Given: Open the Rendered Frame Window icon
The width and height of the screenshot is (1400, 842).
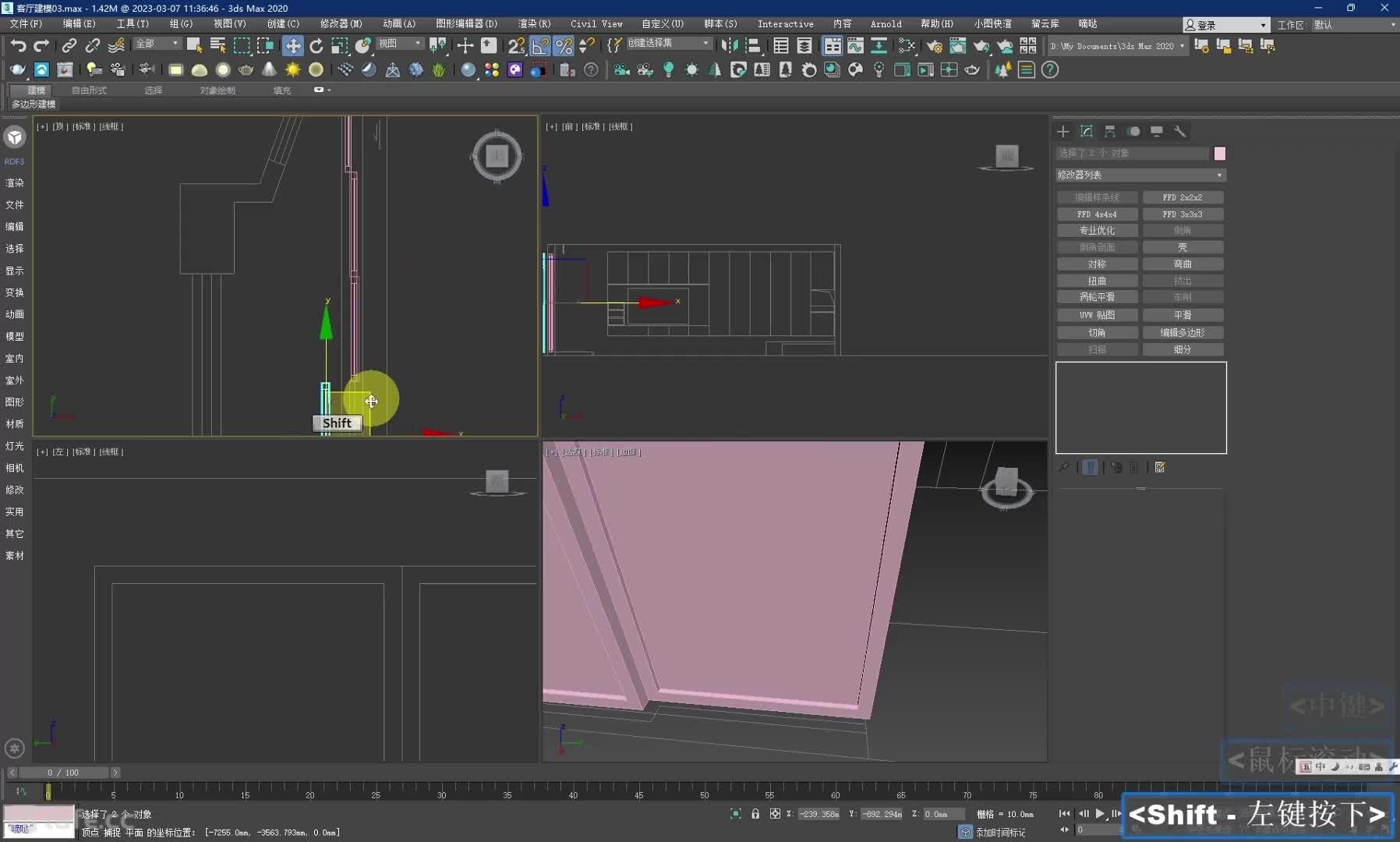Looking at the screenshot, I should [958, 46].
